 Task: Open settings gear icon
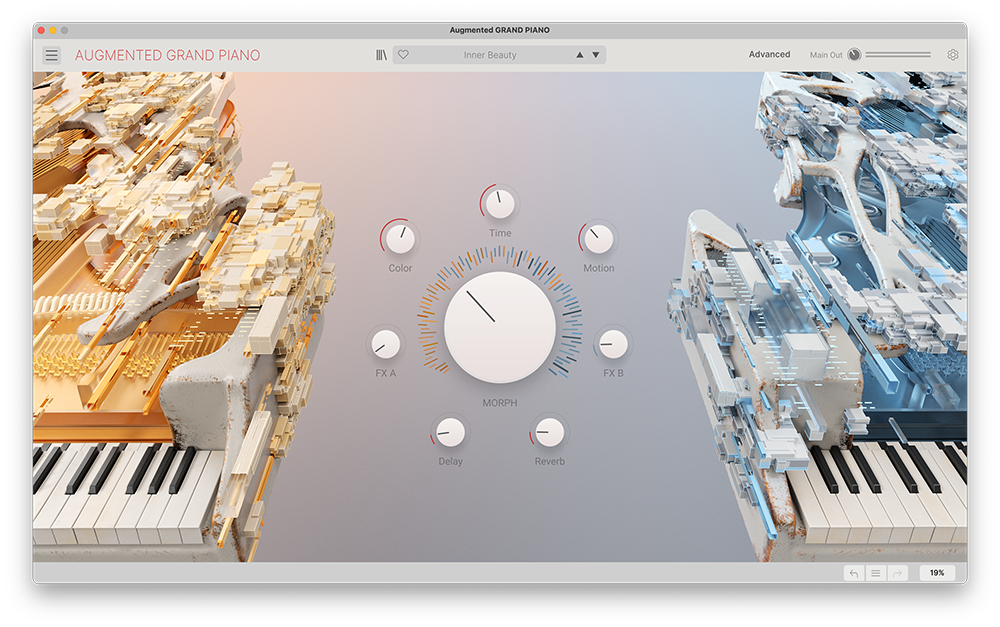click(952, 55)
